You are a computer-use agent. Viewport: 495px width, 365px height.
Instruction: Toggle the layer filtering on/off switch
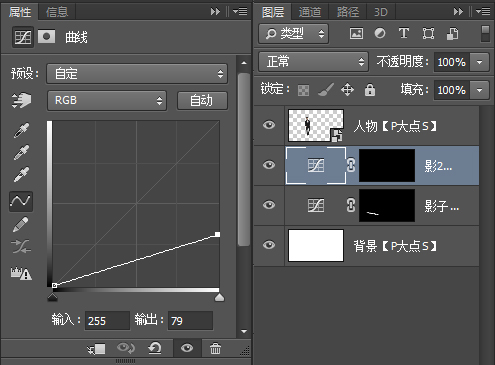(x=485, y=34)
